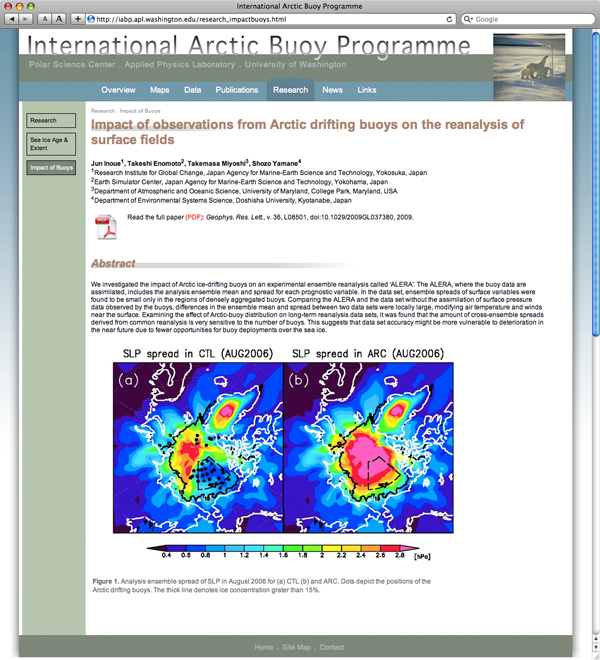The image size is (600, 660).
Task: Add bookmark with the plus button
Action: point(77,19)
